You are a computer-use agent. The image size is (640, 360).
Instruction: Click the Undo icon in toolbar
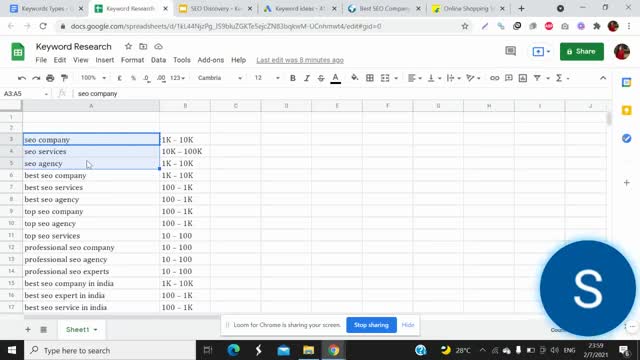[x=22, y=78]
